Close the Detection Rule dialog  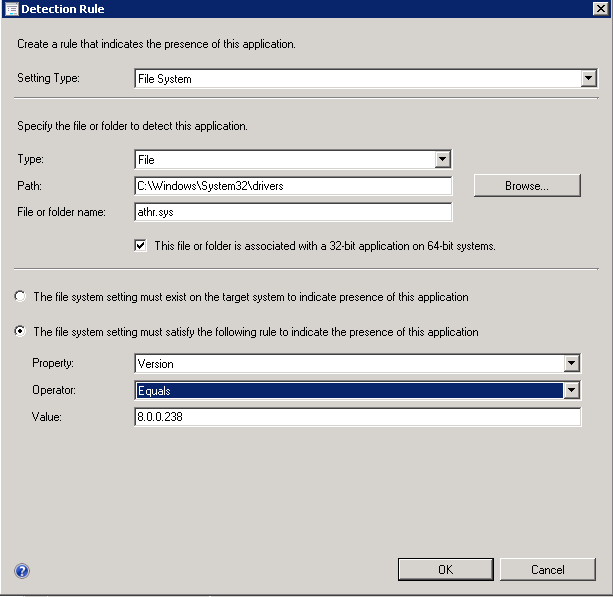[x=600, y=9]
